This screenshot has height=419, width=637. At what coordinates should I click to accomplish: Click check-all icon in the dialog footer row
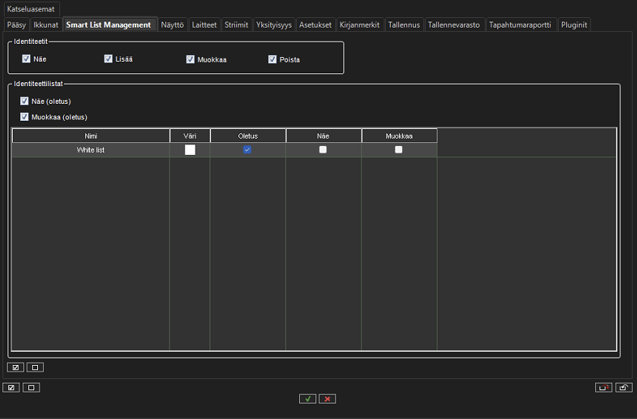[11, 387]
